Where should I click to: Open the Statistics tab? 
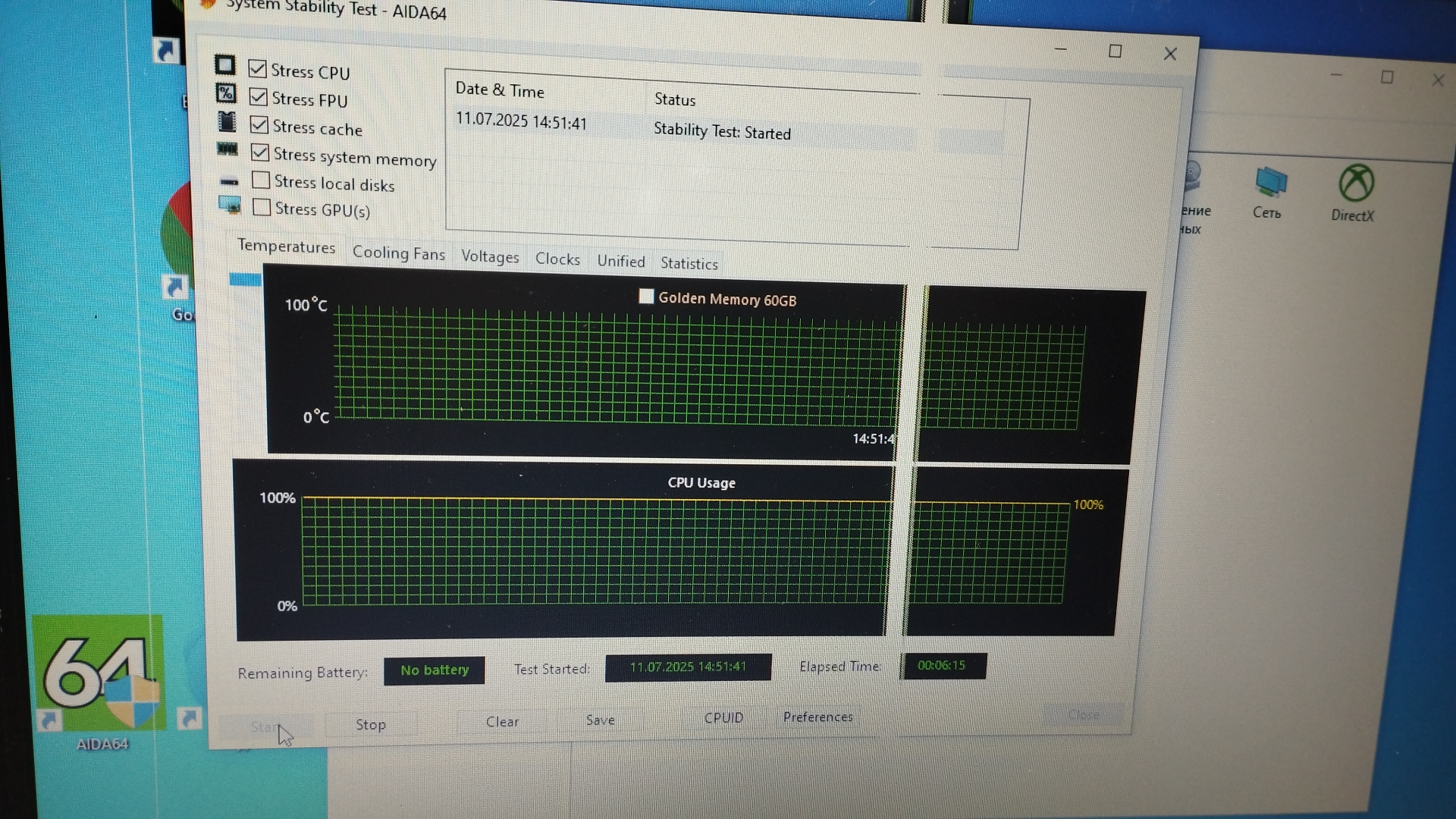coord(689,263)
